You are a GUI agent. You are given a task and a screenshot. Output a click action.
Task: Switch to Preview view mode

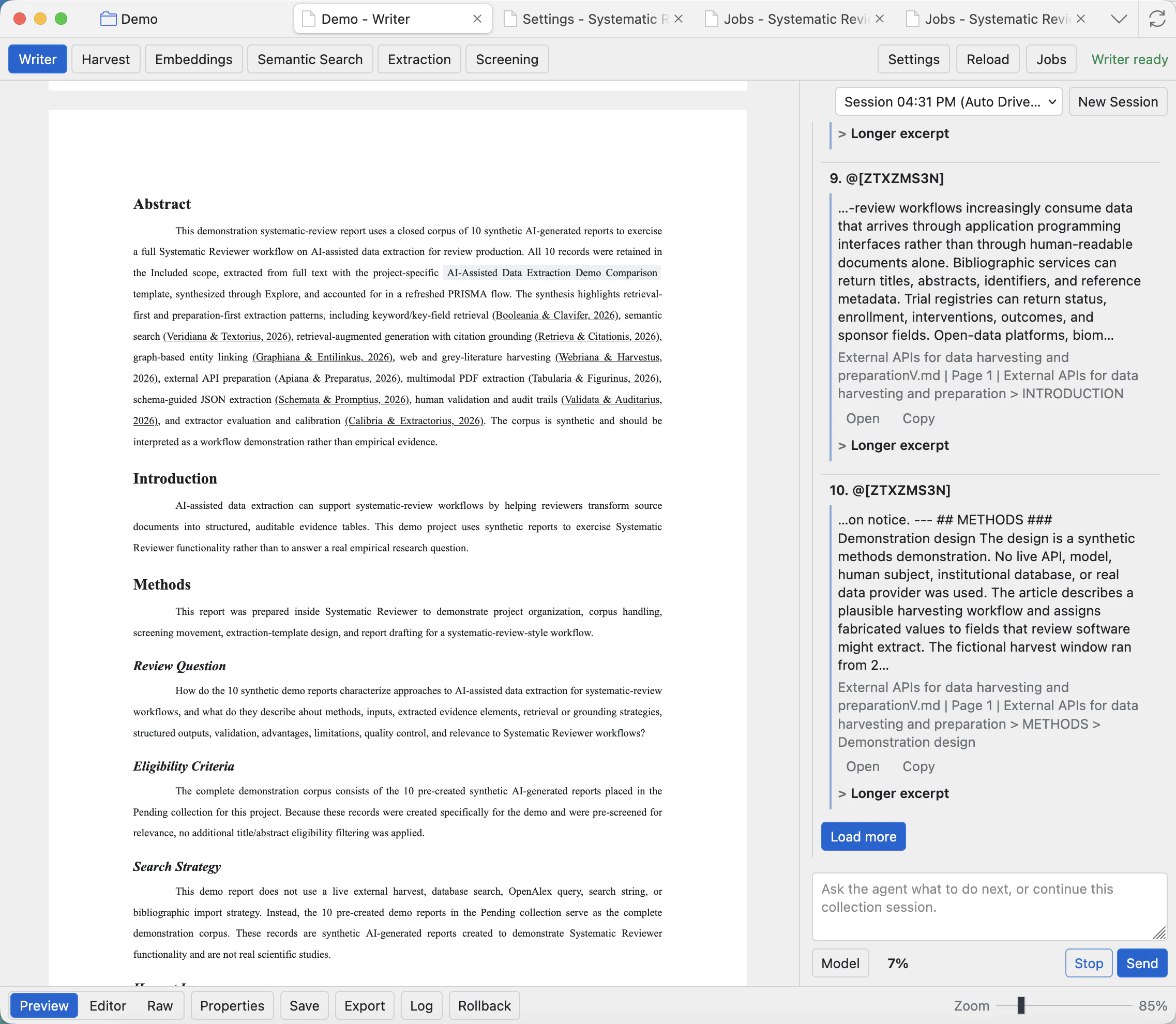coord(44,1006)
